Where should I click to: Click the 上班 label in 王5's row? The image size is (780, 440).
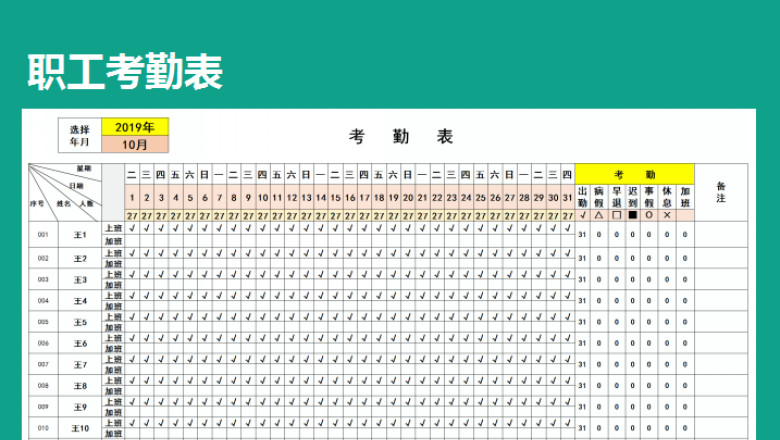pos(113,317)
